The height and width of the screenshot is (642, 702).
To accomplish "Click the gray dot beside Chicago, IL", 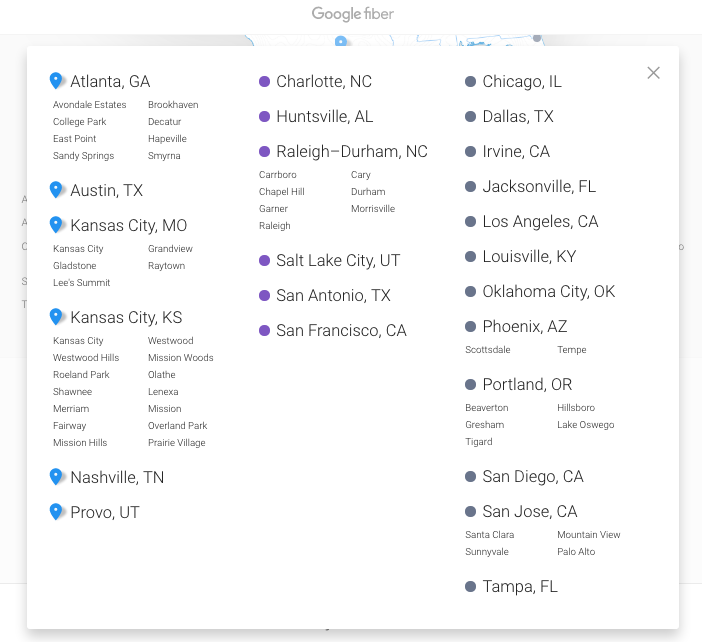I will coord(471,81).
